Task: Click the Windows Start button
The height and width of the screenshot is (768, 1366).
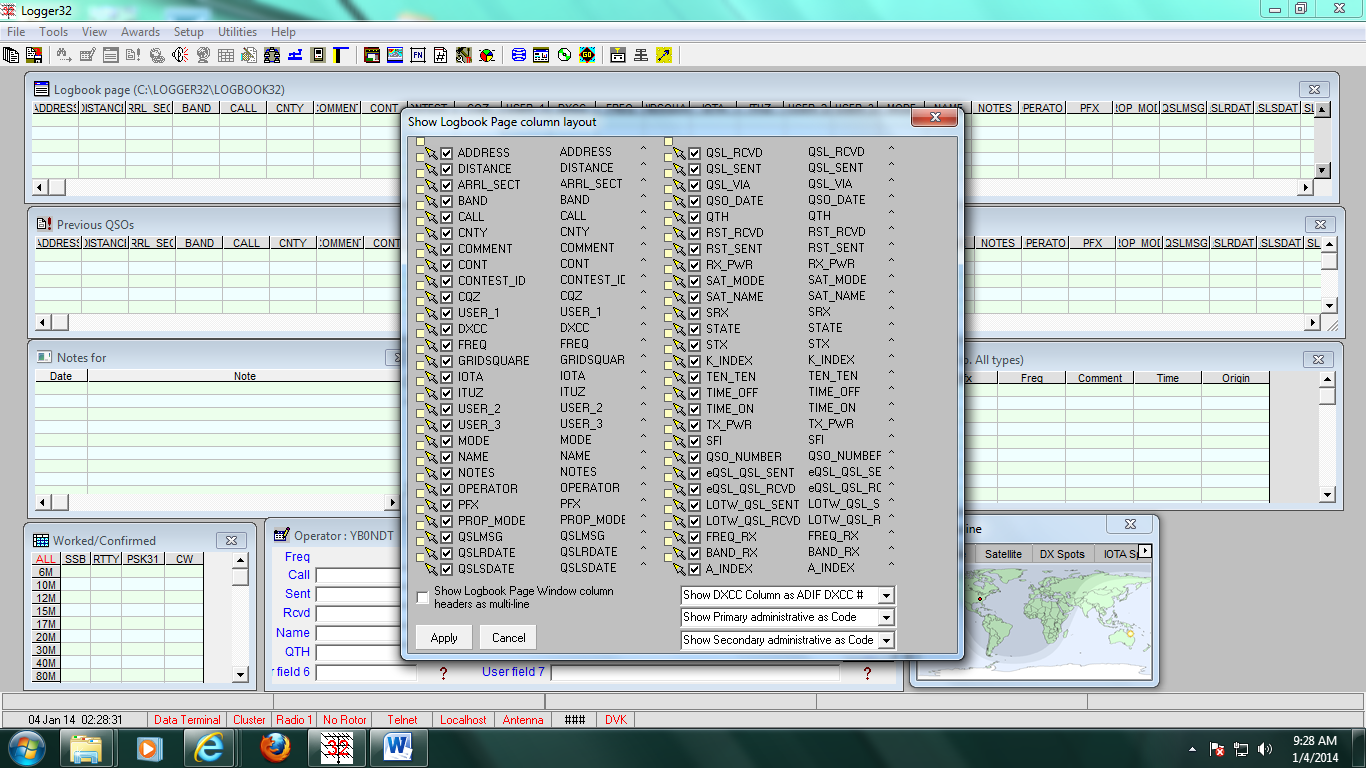Action: [26, 748]
